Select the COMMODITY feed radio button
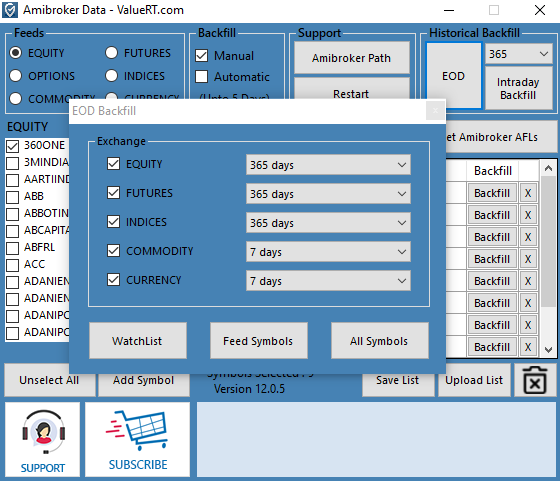 [x=15, y=98]
